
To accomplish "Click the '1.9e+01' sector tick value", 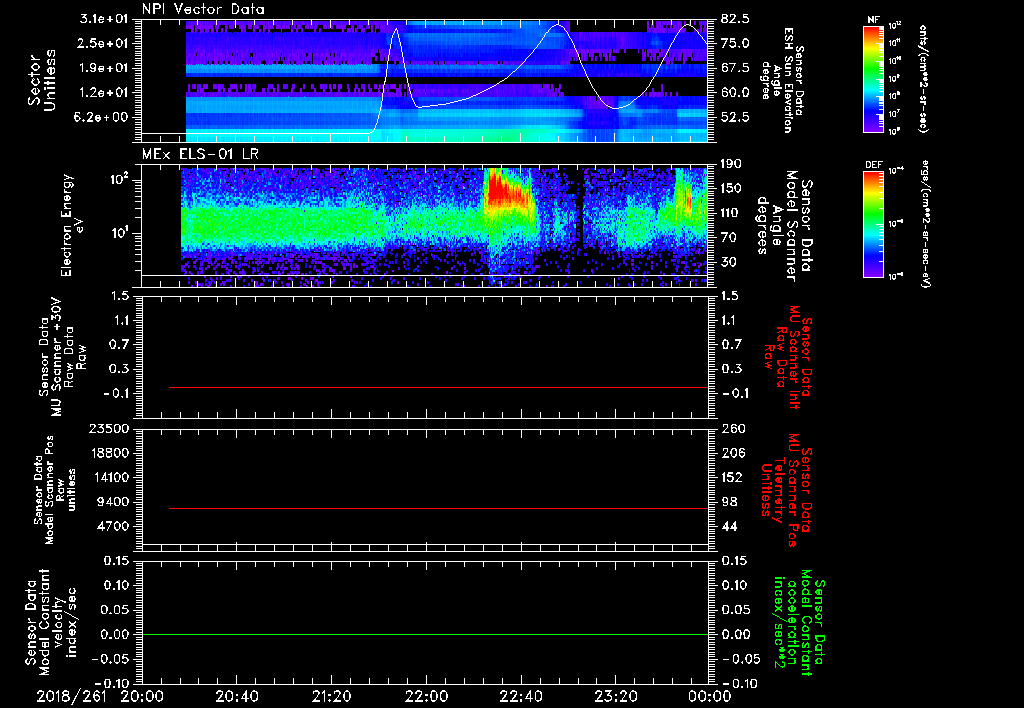I will coord(104,68).
